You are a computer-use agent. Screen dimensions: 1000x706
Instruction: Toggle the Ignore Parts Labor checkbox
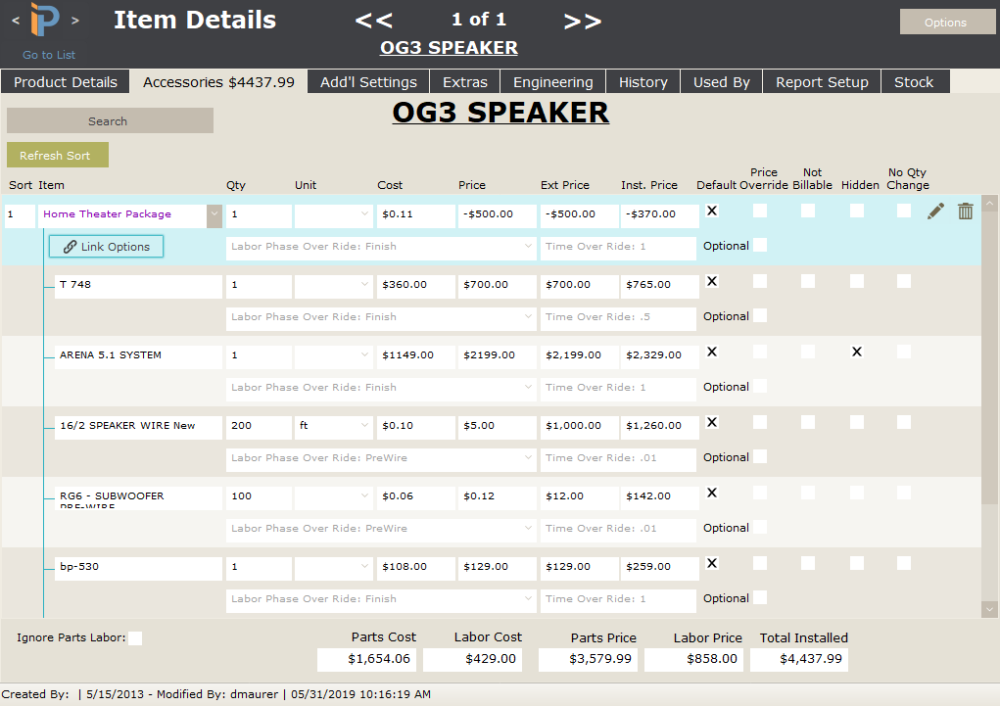click(x=135, y=638)
